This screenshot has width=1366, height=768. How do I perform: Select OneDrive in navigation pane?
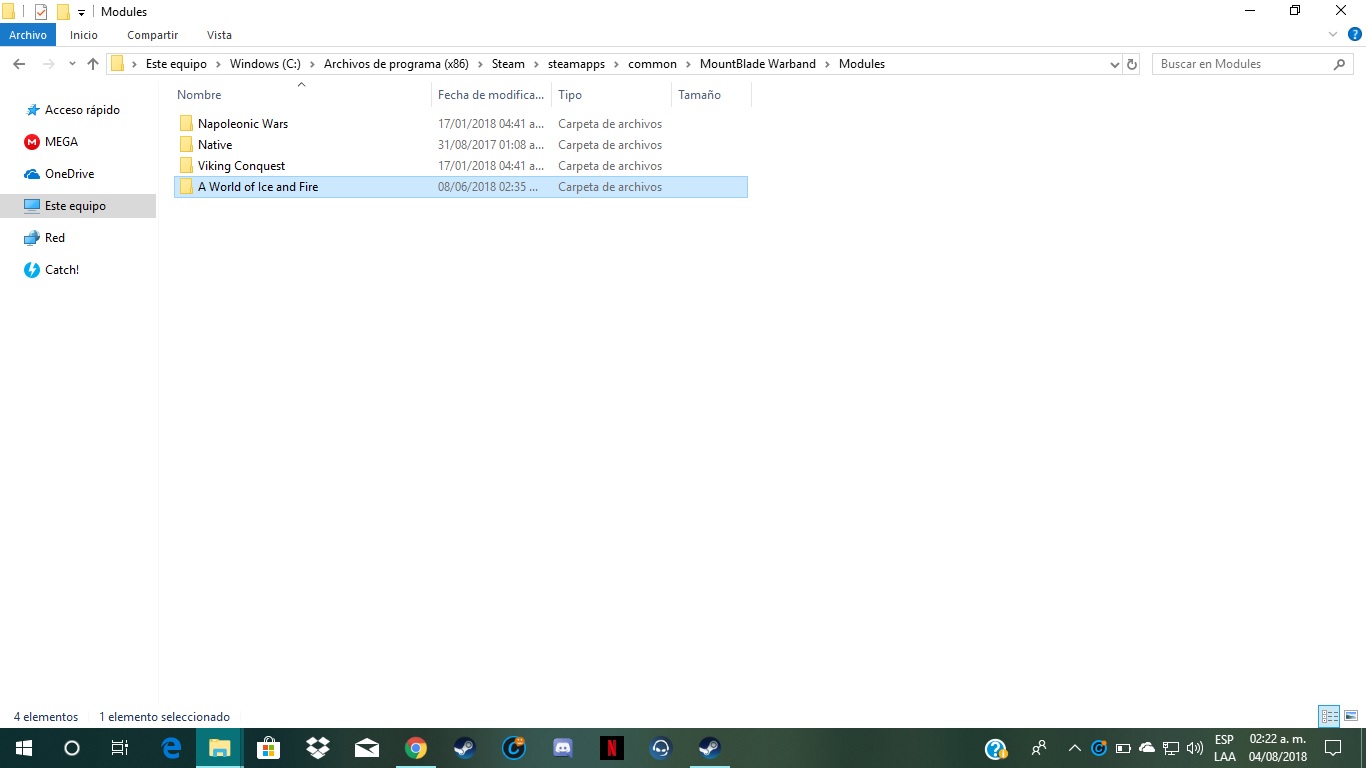(x=69, y=174)
